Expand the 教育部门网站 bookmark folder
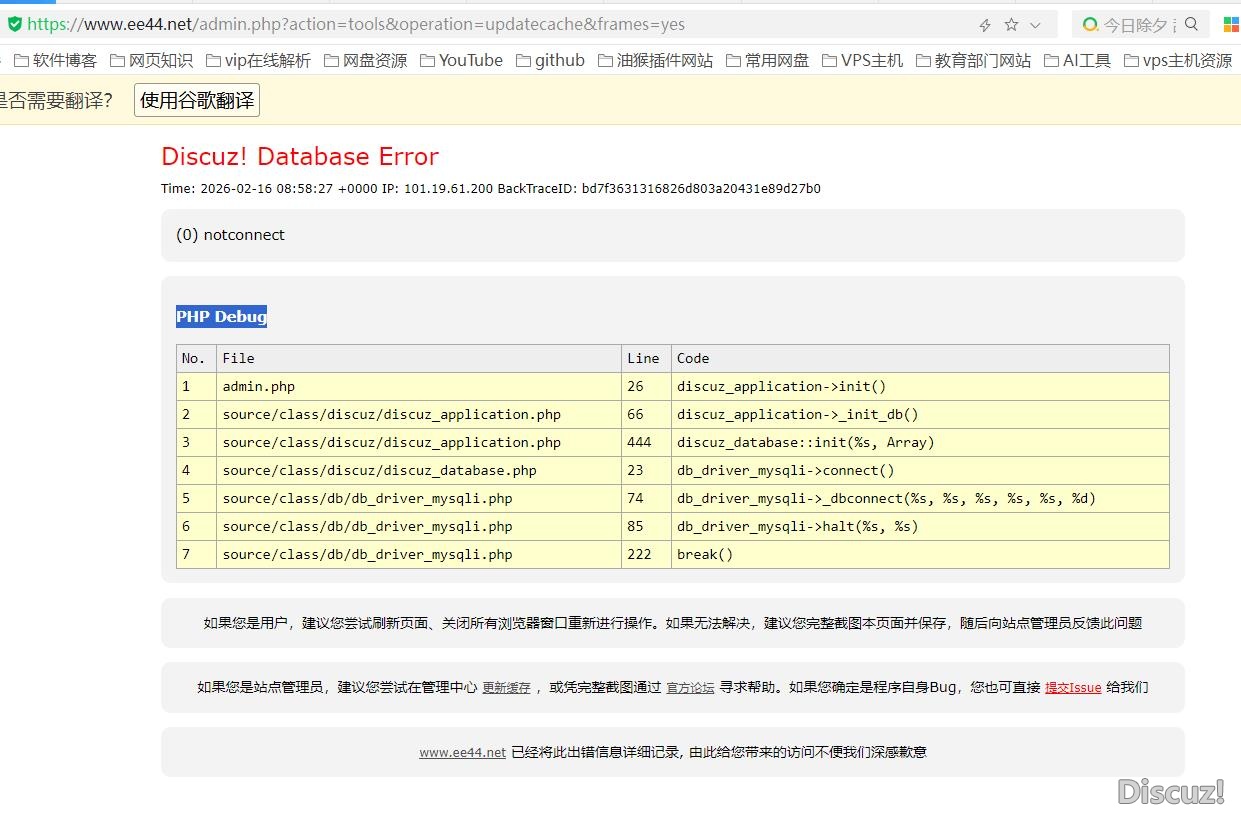Screen dimensions: 1241x816 pyautogui.click(x=973, y=60)
